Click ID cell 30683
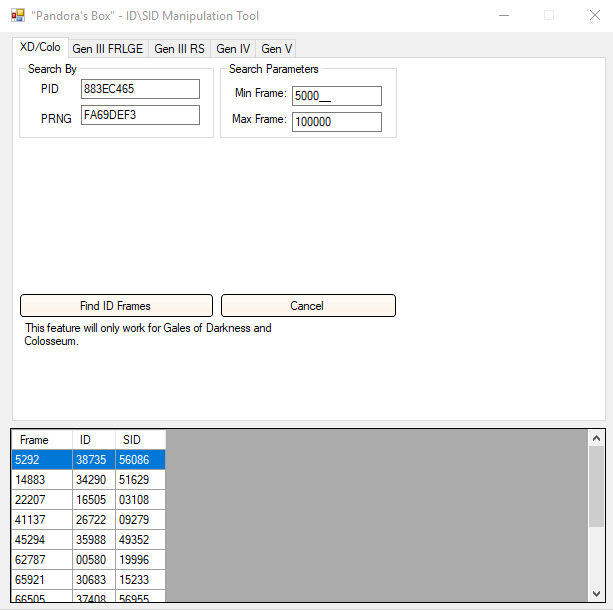This screenshot has width=613, height=610. [94, 580]
